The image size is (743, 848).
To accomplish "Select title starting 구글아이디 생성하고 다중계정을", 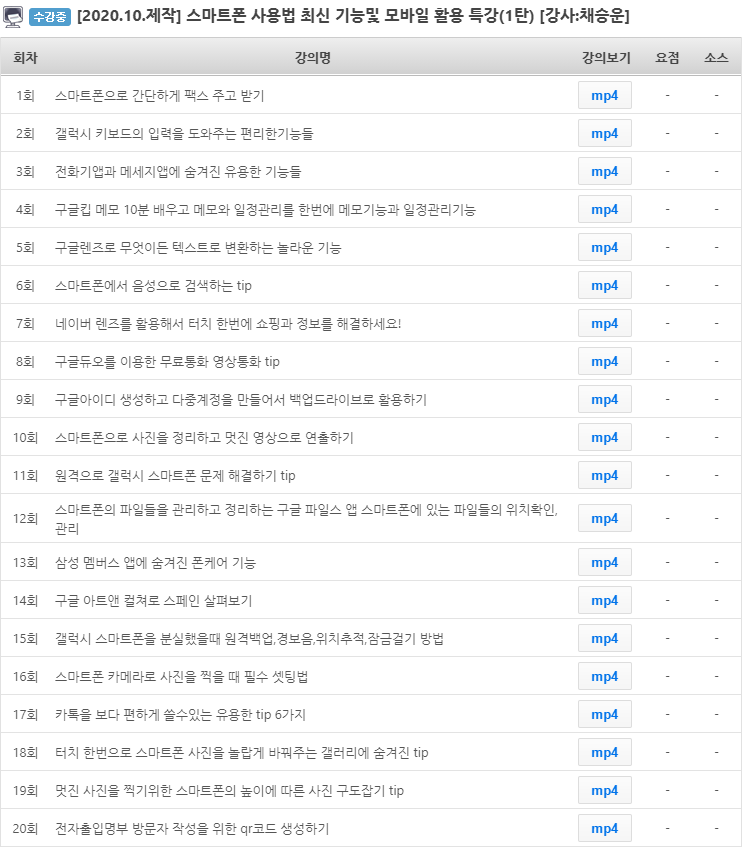I will coord(241,400).
